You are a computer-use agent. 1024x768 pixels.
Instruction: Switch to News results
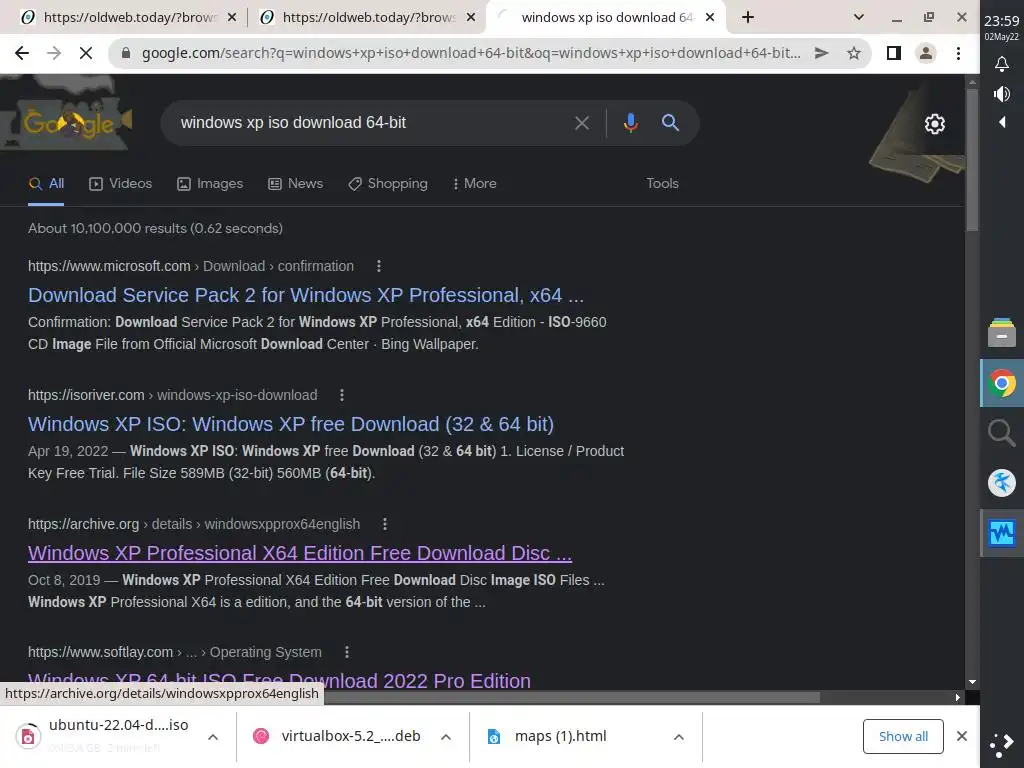tap(296, 184)
